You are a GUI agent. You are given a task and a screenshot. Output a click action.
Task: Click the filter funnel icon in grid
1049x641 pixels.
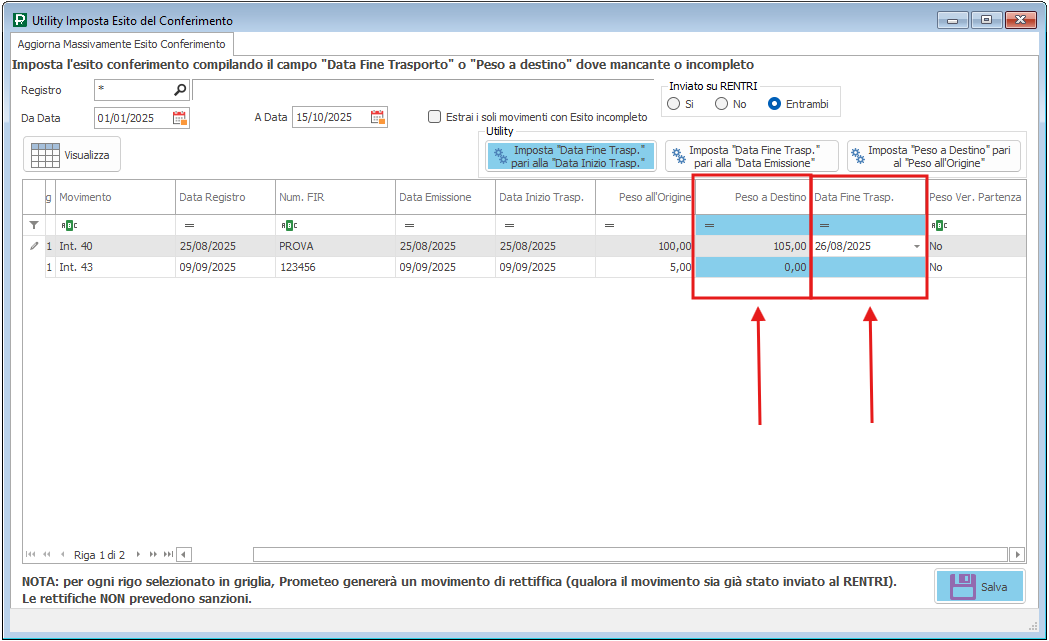coord(34,226)
